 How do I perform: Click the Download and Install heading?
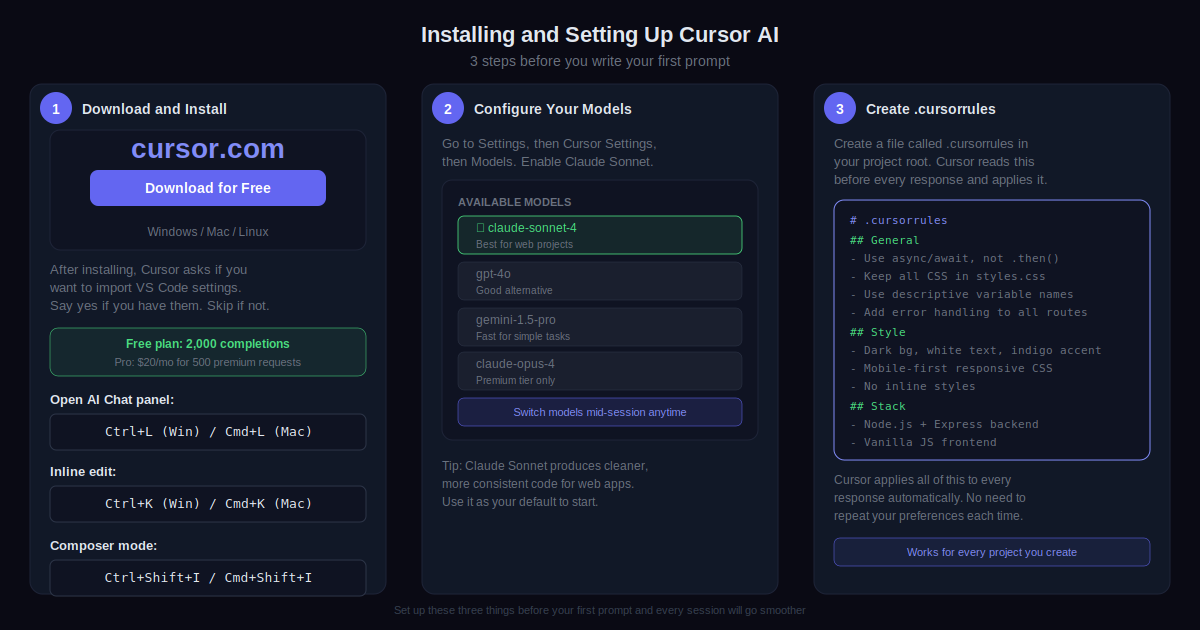154,109
